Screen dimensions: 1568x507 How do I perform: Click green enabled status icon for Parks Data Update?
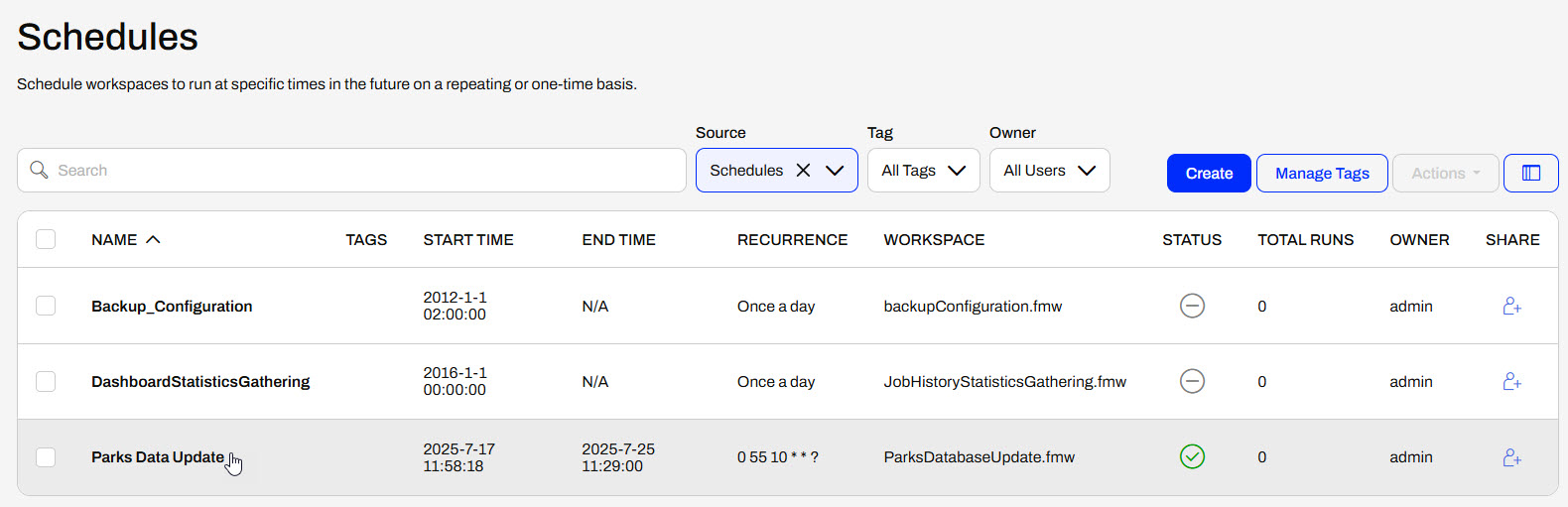[1192, 457]
